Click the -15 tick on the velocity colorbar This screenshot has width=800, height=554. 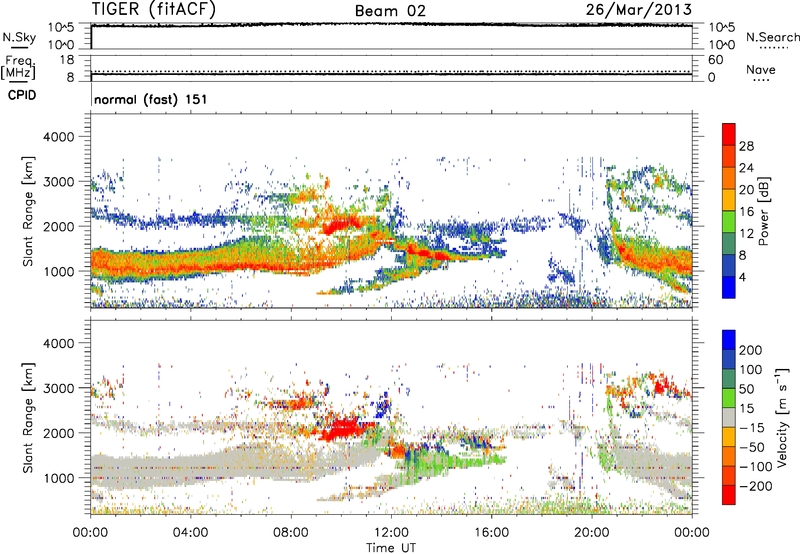pyautogui.click(x=752, y=428)
